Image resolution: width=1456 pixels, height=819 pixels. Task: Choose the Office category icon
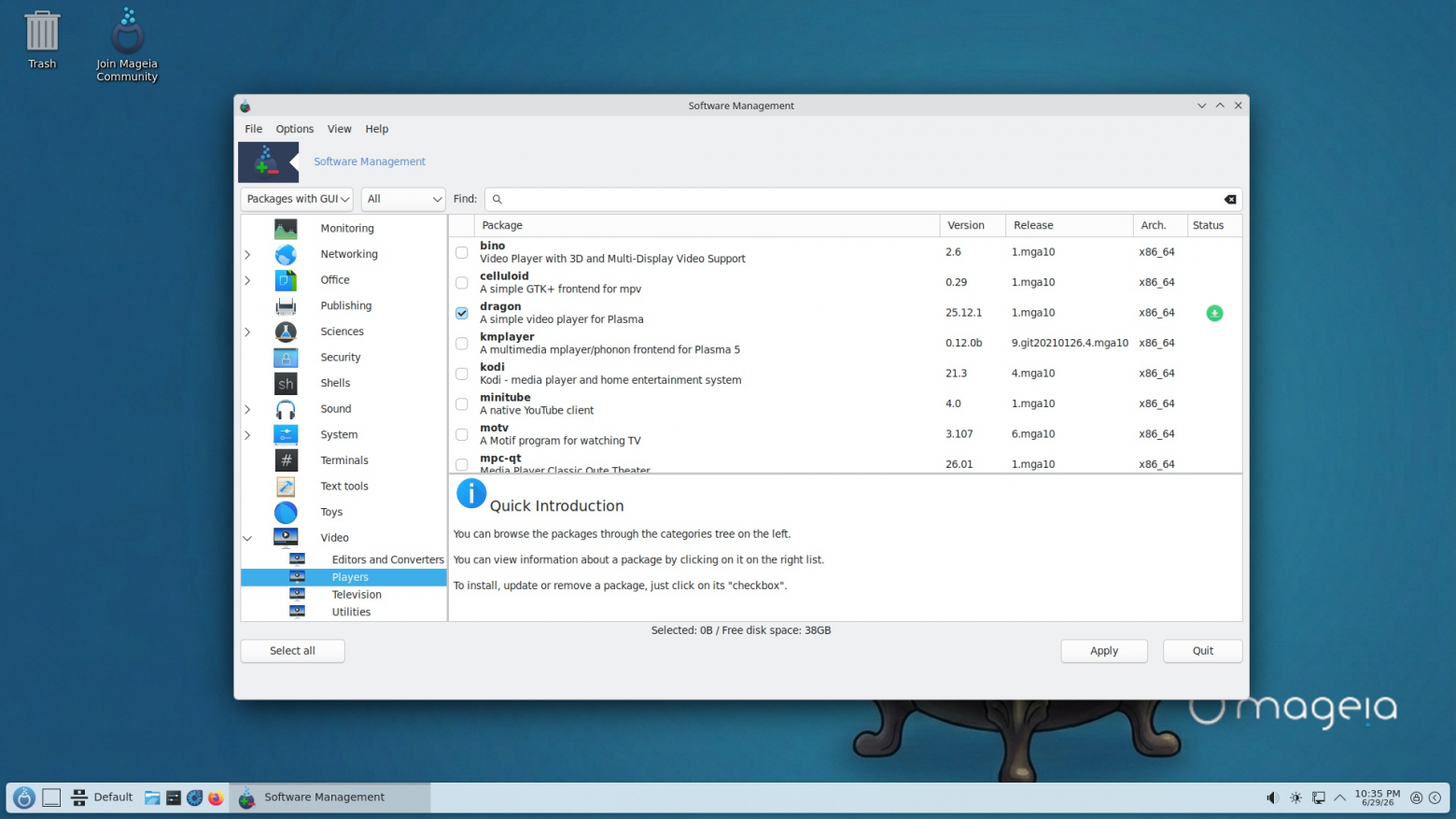click(x=286, y=280)
